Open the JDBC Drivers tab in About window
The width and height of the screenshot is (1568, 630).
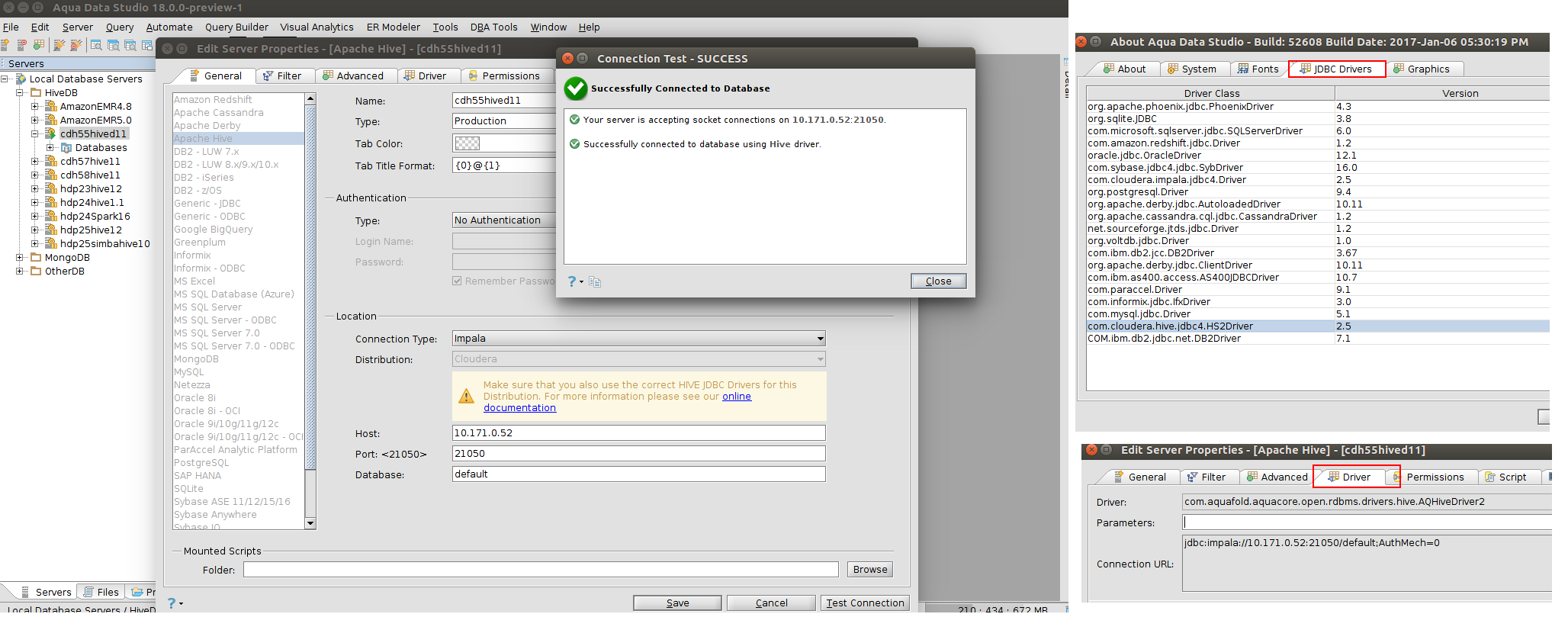(1336, 69)
